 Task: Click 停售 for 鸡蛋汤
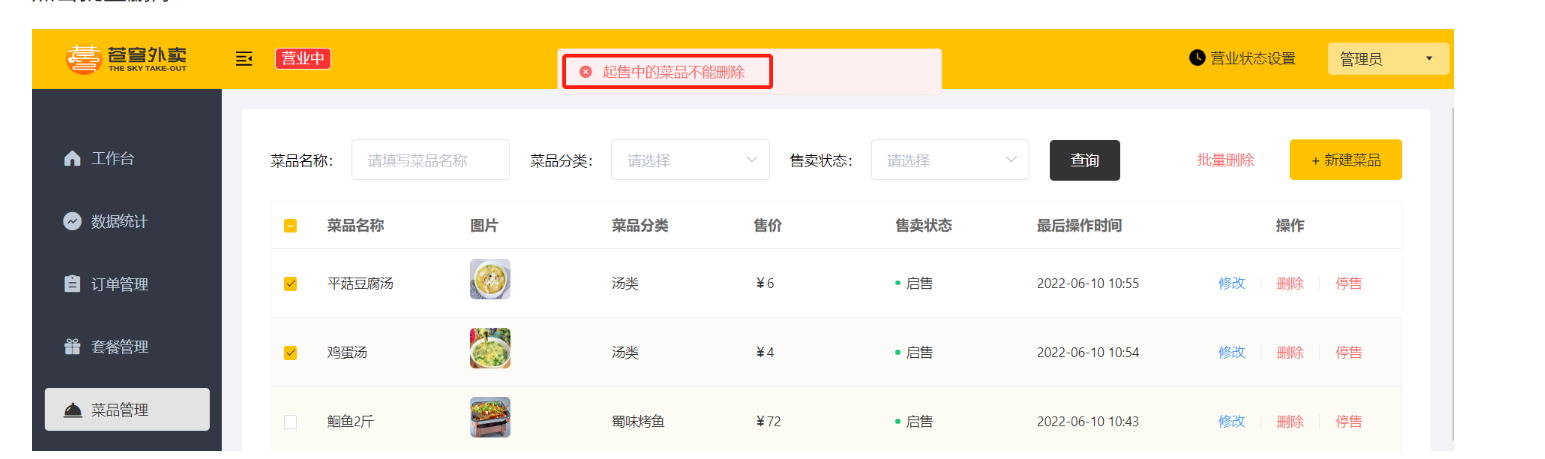pyautogui.click(x=1349, y=353)
